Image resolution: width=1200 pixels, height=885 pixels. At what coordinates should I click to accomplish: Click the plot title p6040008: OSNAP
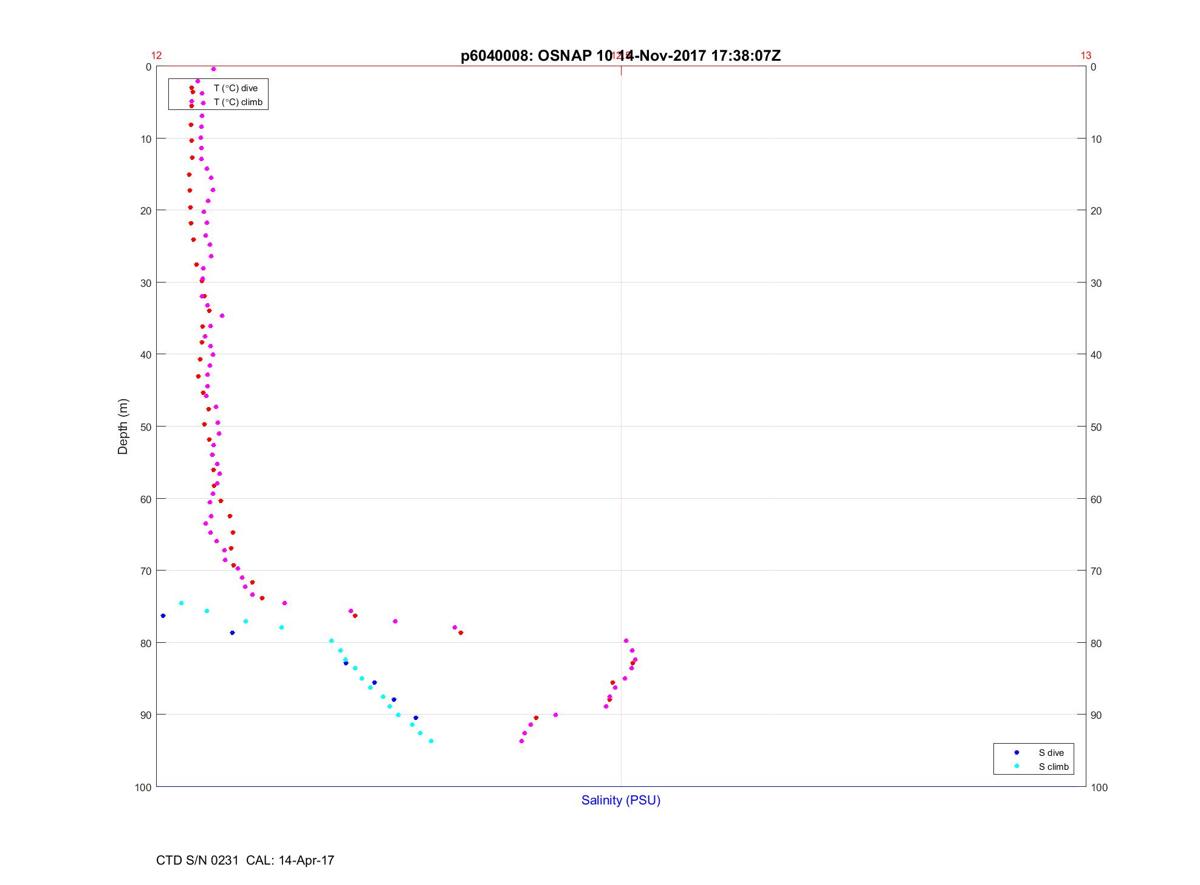pos(620,56)
